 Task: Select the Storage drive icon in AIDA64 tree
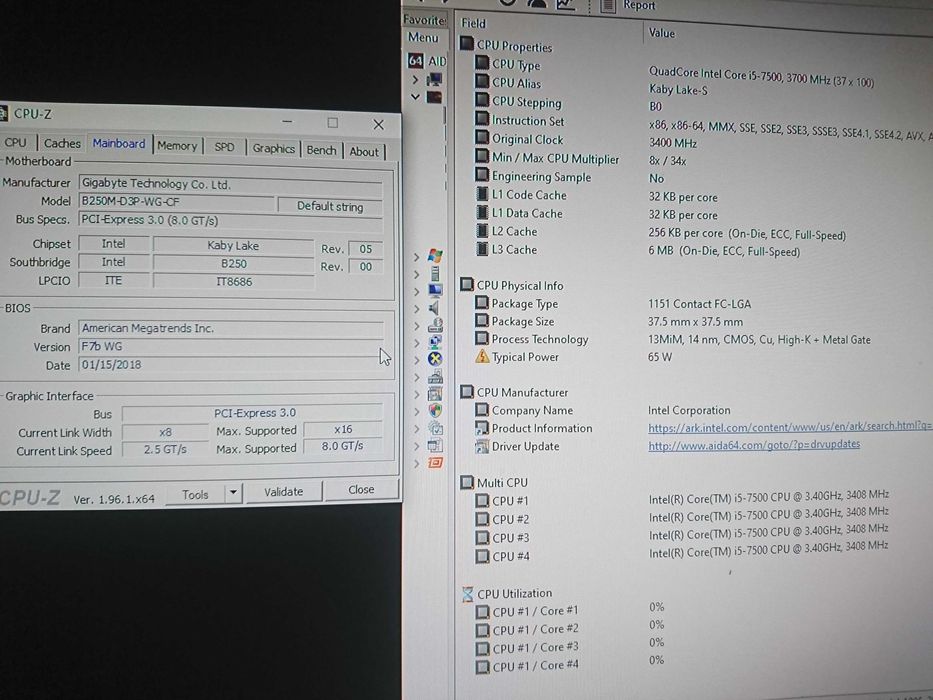[435, 325]
